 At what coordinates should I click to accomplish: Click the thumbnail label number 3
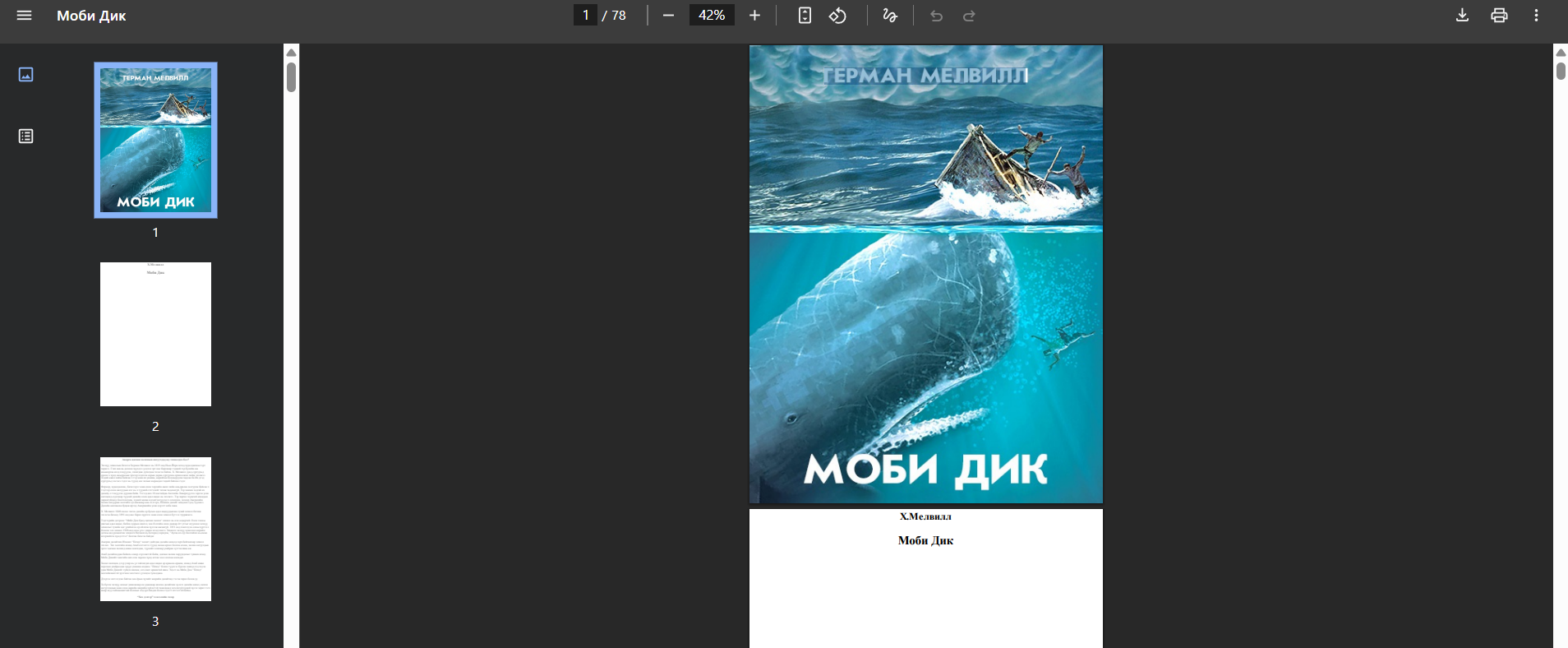155,622
